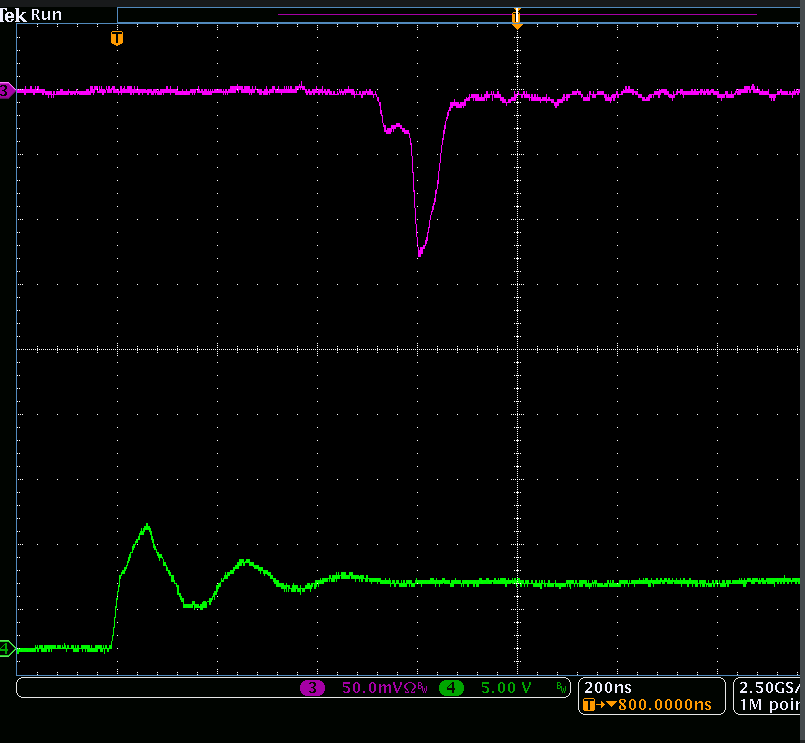
Task: Click the channel 4 bandwidth limit icon
Action: pyautogui.click(x=560, y=689)
